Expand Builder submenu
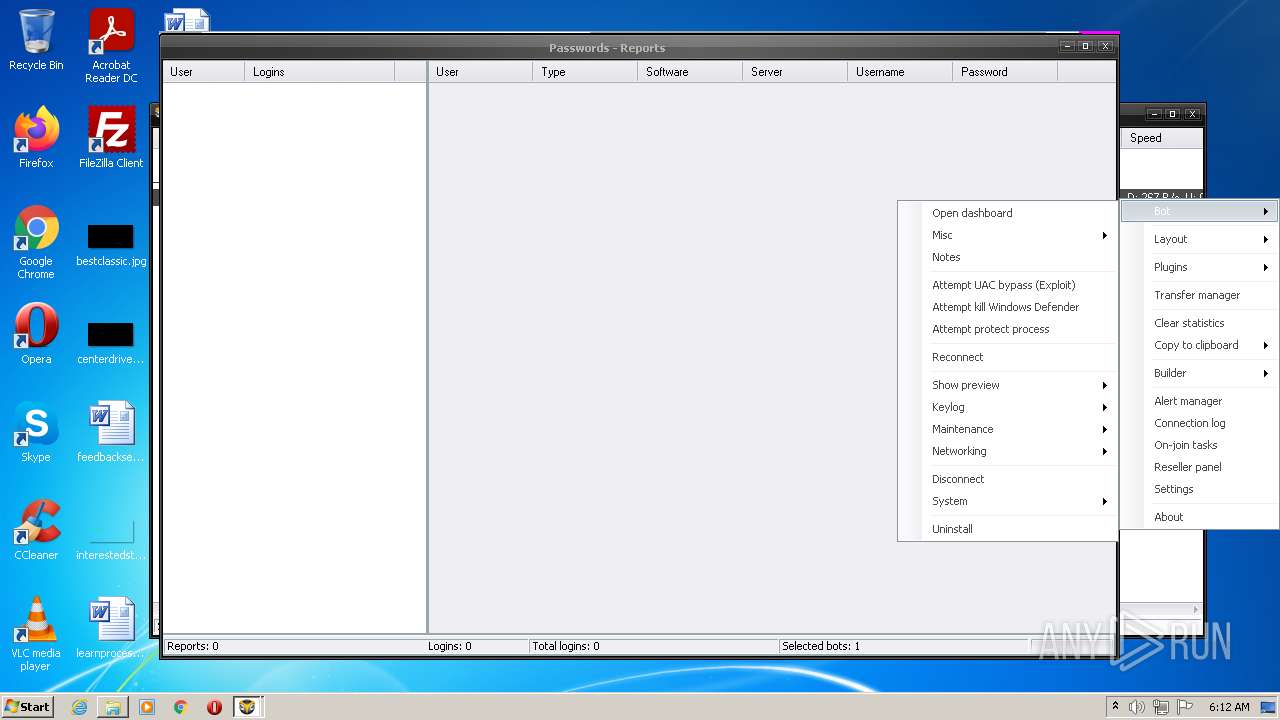 coord(1199,373)
